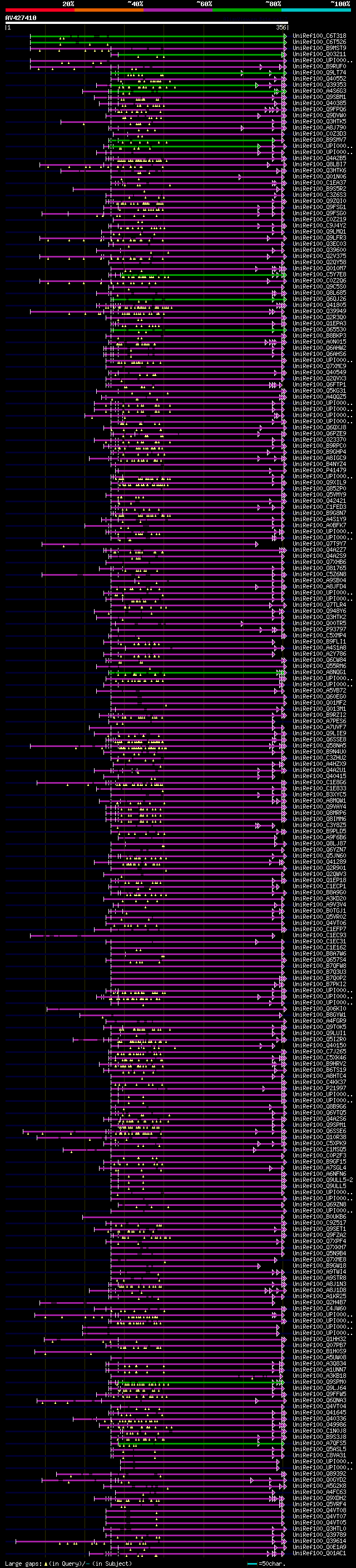Select the UniRef100_Q8LBI7 label

[x=319, y=164]
